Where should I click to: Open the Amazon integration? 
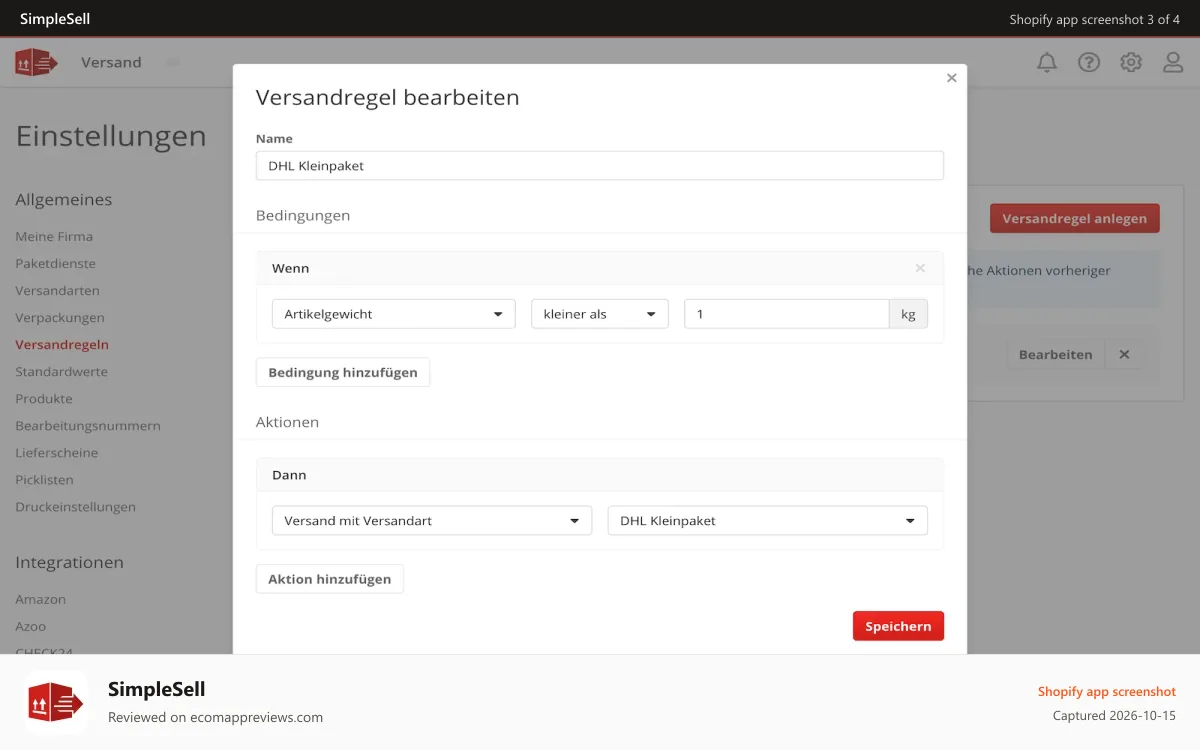point(40,600)
